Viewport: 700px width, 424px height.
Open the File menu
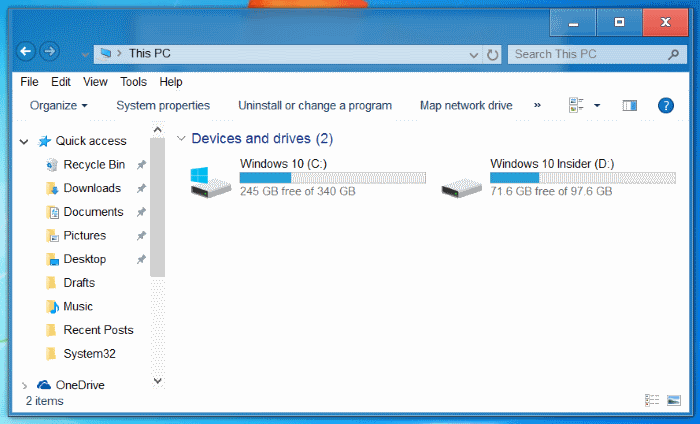point(29,82)
